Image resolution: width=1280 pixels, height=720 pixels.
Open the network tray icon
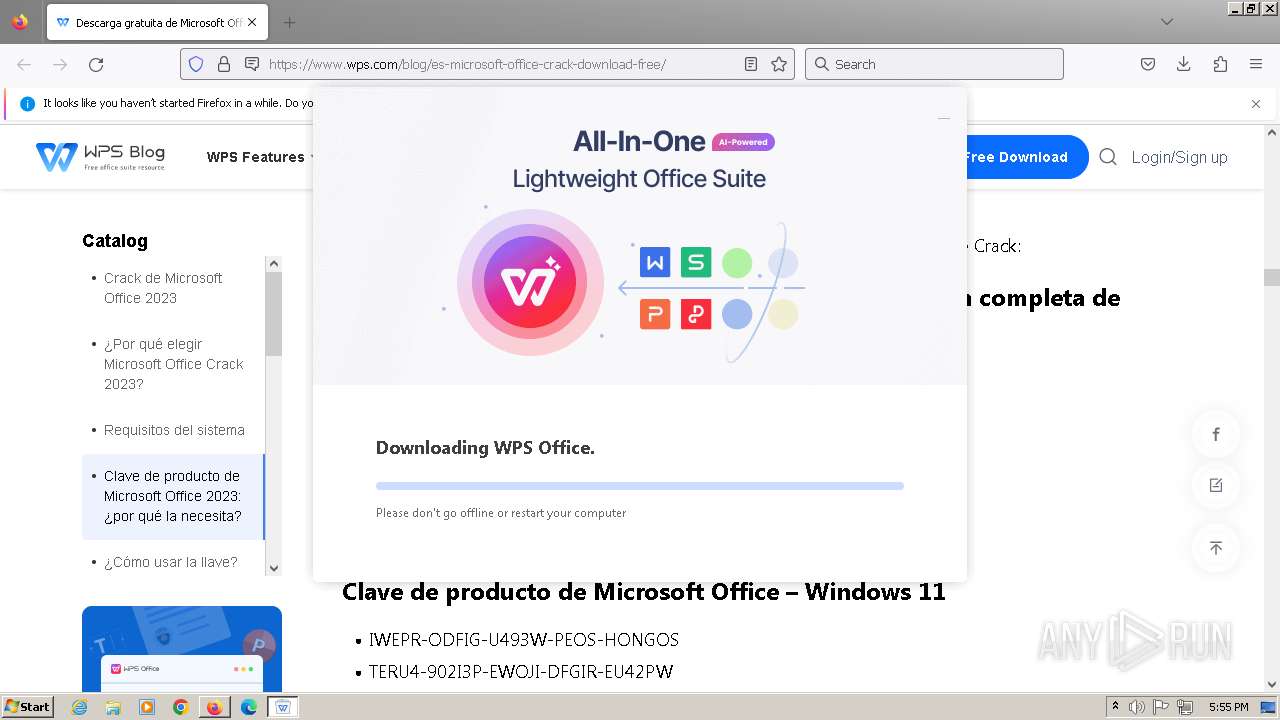[x=1185, y=707]
